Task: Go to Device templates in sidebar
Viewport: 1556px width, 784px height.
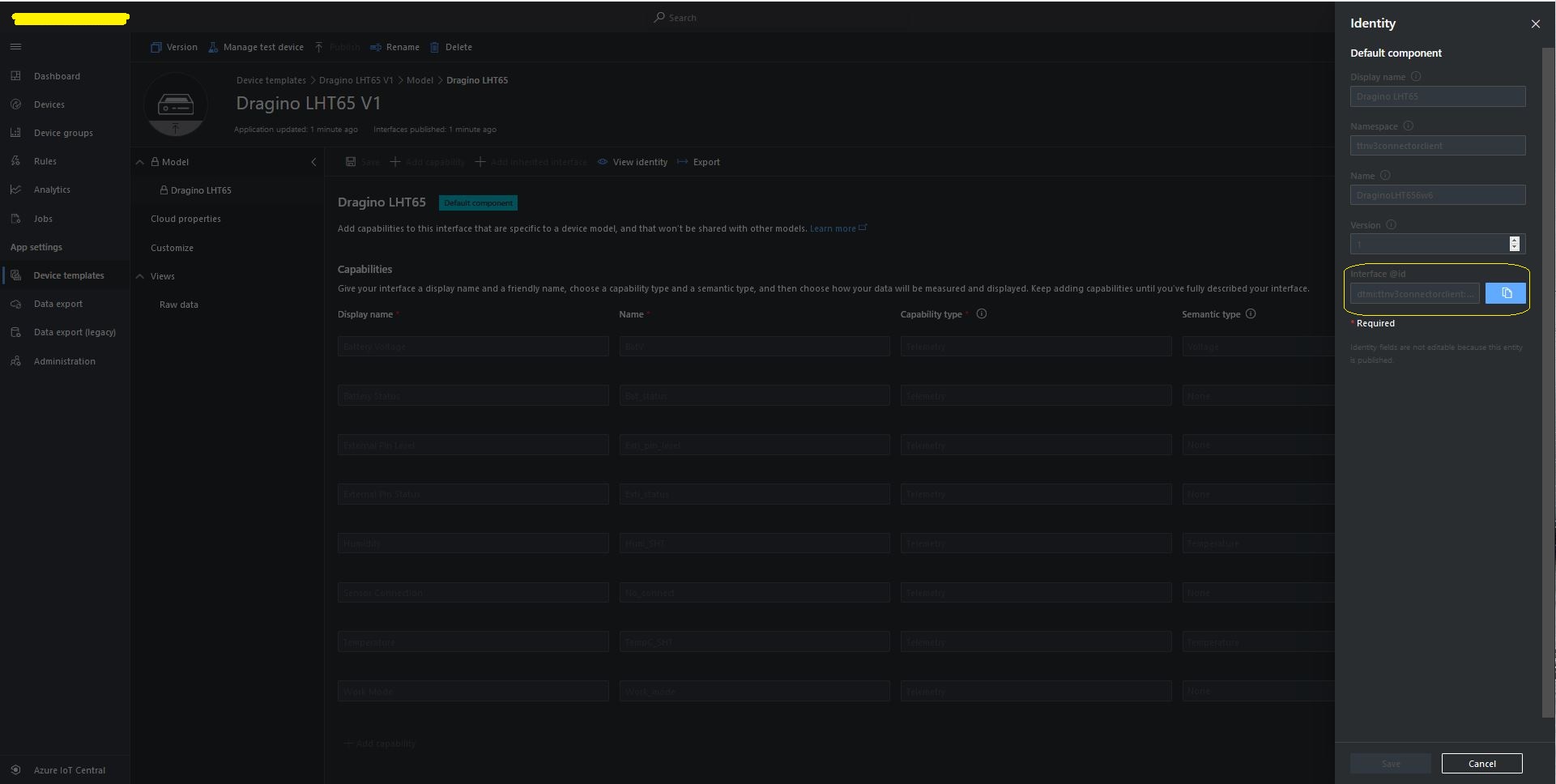Action: tap(68, 275)
